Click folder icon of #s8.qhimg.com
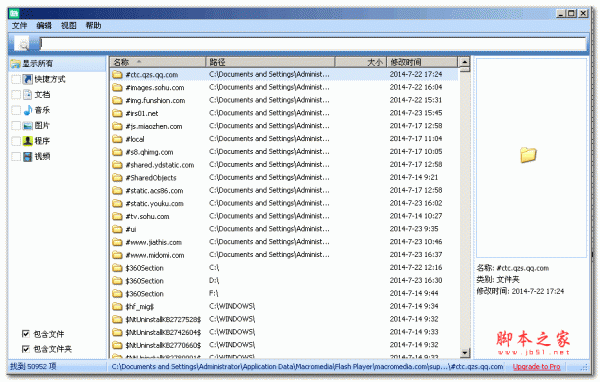 (117, 152)
